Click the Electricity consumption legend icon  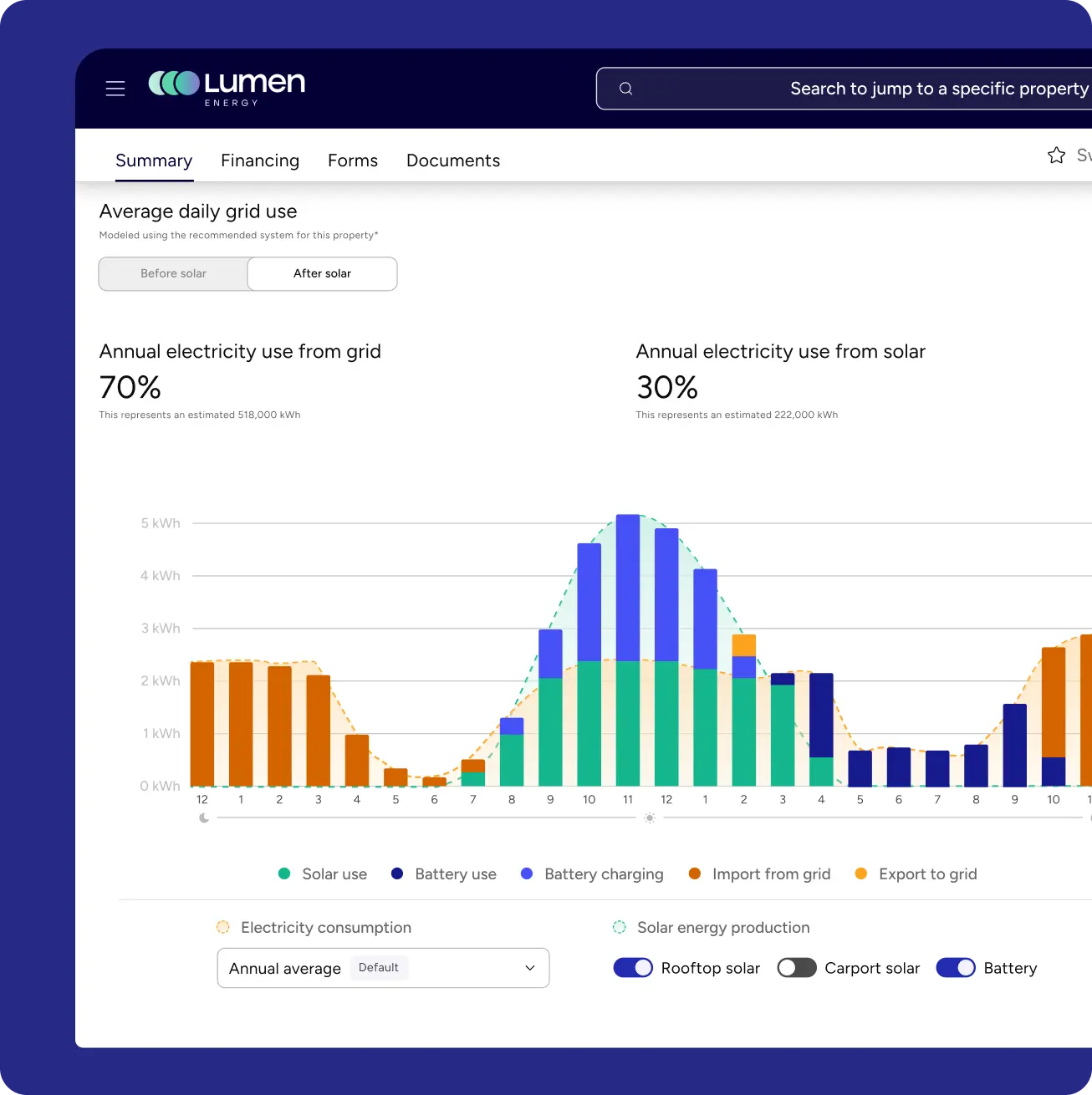[222, 927]
